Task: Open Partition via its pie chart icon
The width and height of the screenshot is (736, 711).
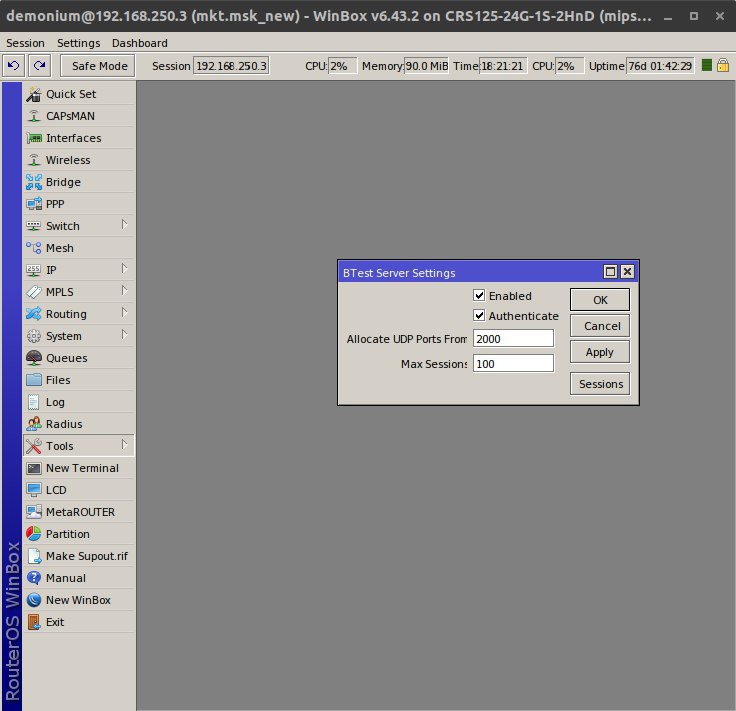Action: click(34, 534)
